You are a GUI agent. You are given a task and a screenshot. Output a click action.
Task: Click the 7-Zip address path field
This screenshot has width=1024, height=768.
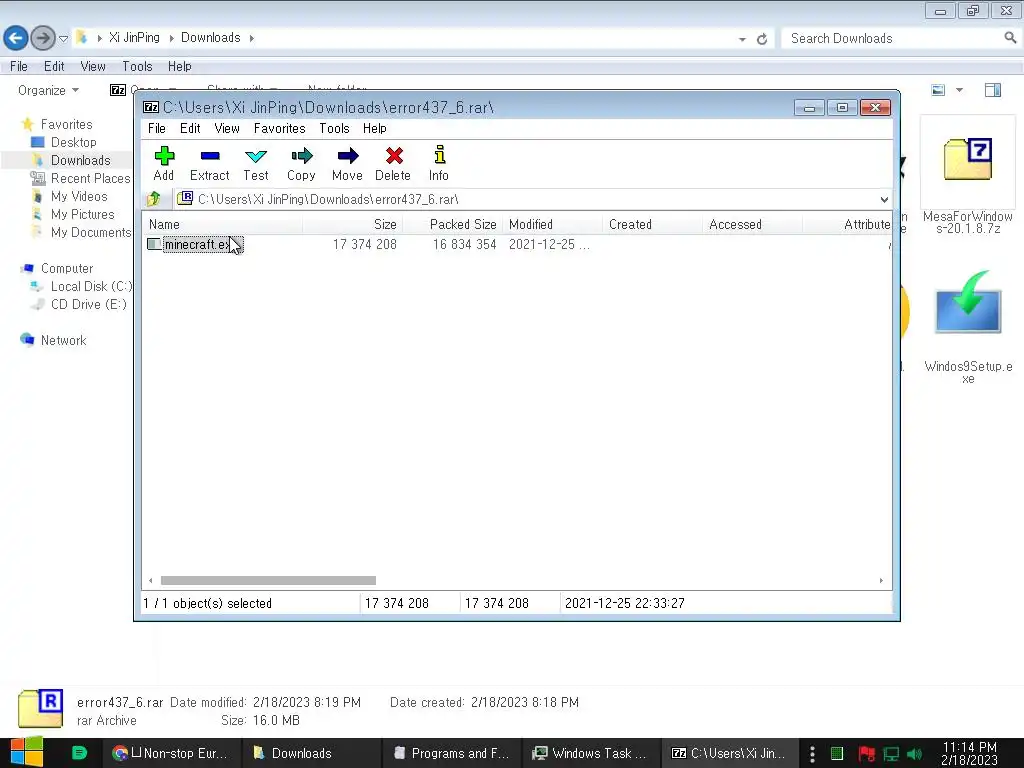pyautogui.click(x=526, y=199)
